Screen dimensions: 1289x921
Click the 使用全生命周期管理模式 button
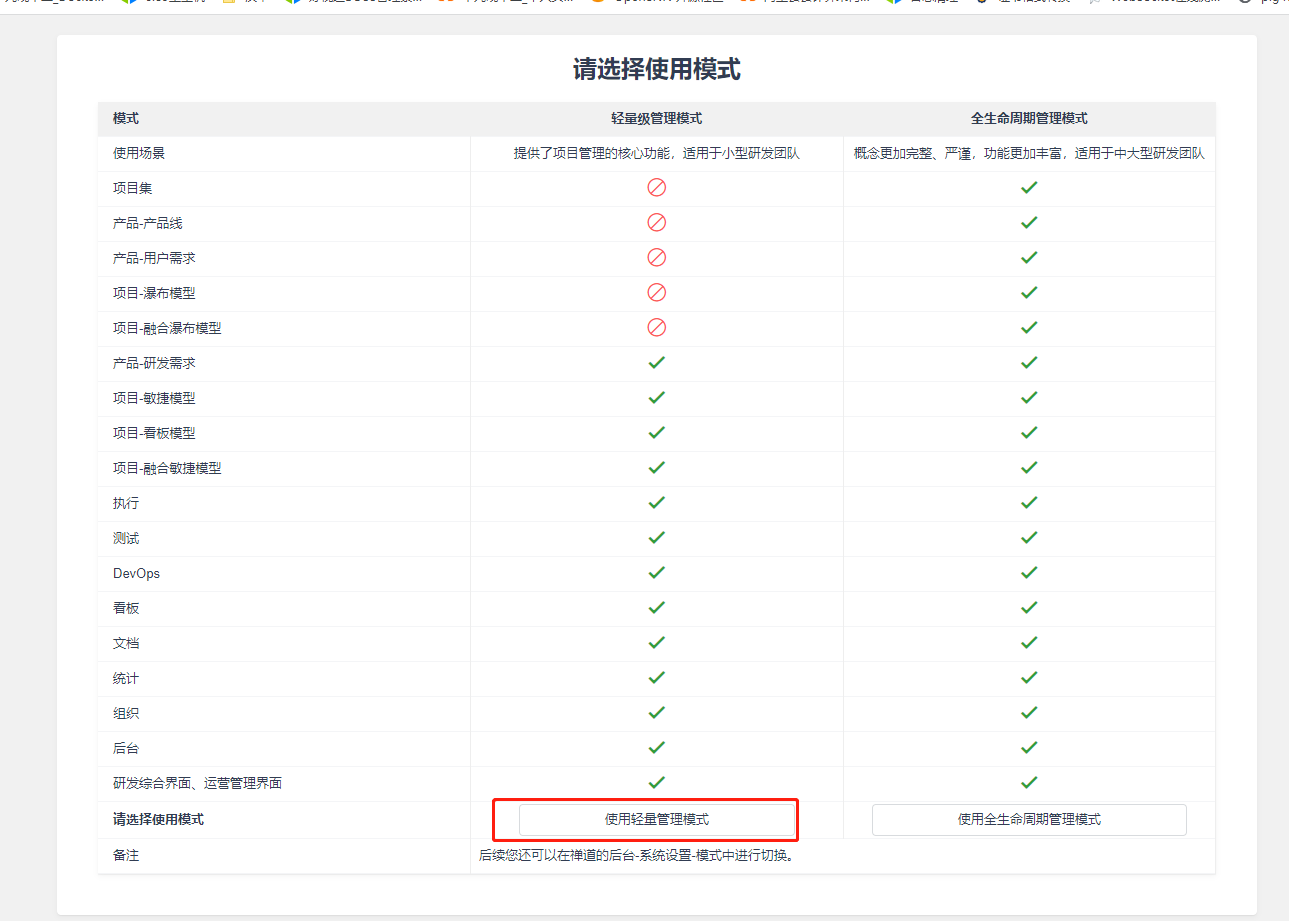pos(1029,819)
